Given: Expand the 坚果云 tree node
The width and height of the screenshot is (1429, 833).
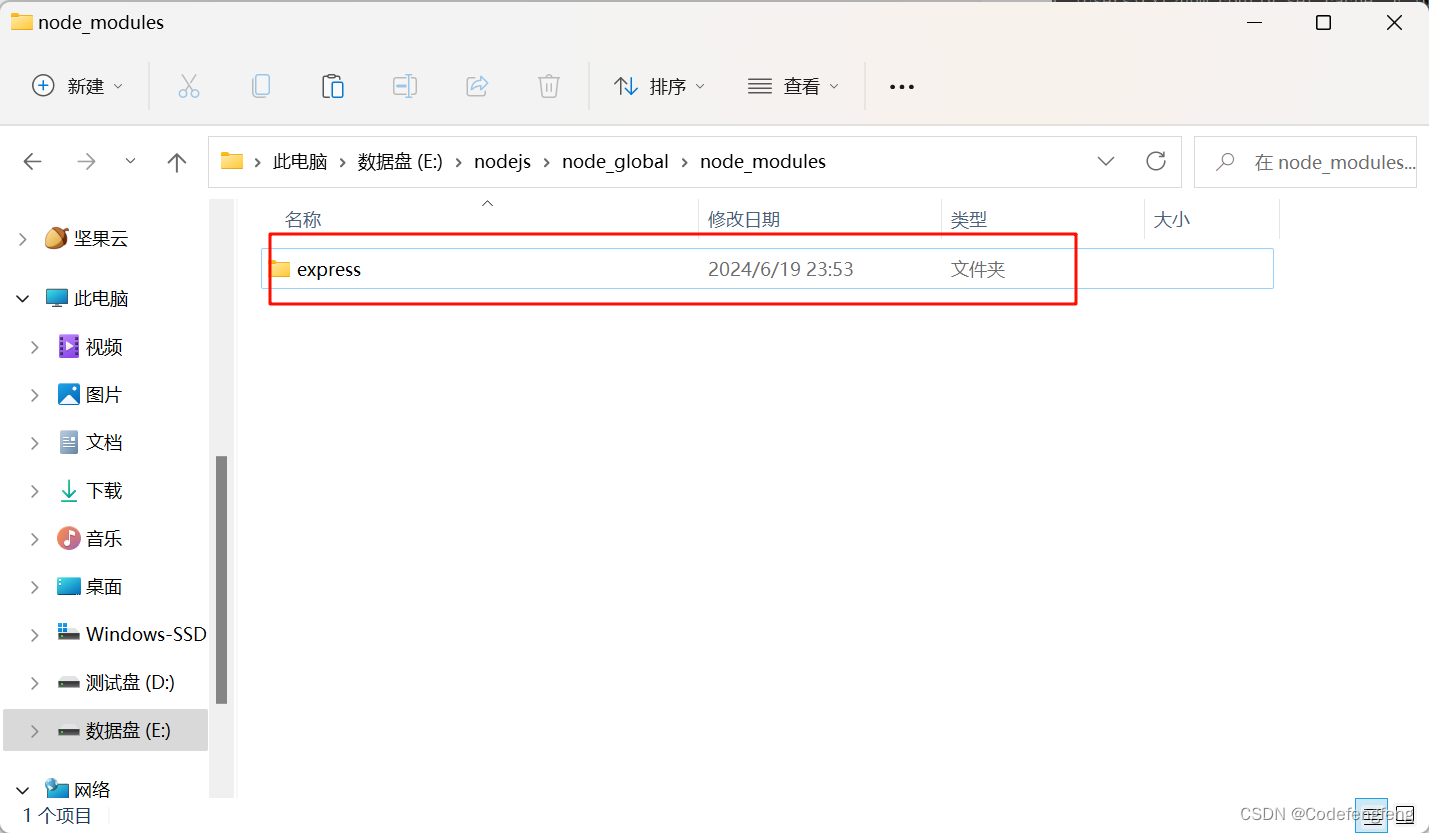Looking at the screenshot, I should point(23,238).
